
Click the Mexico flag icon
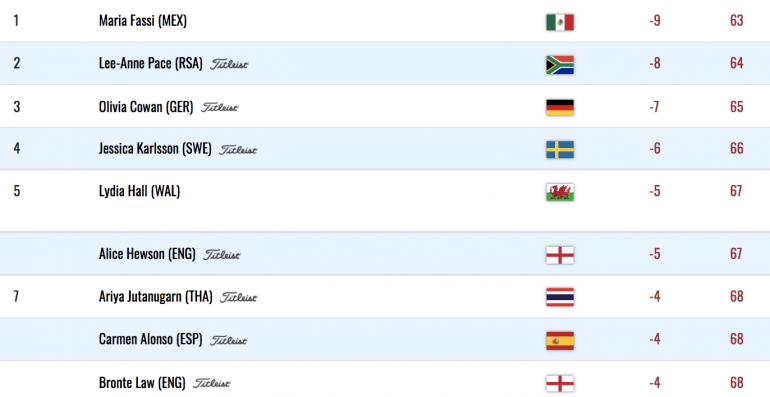point(560,22)
